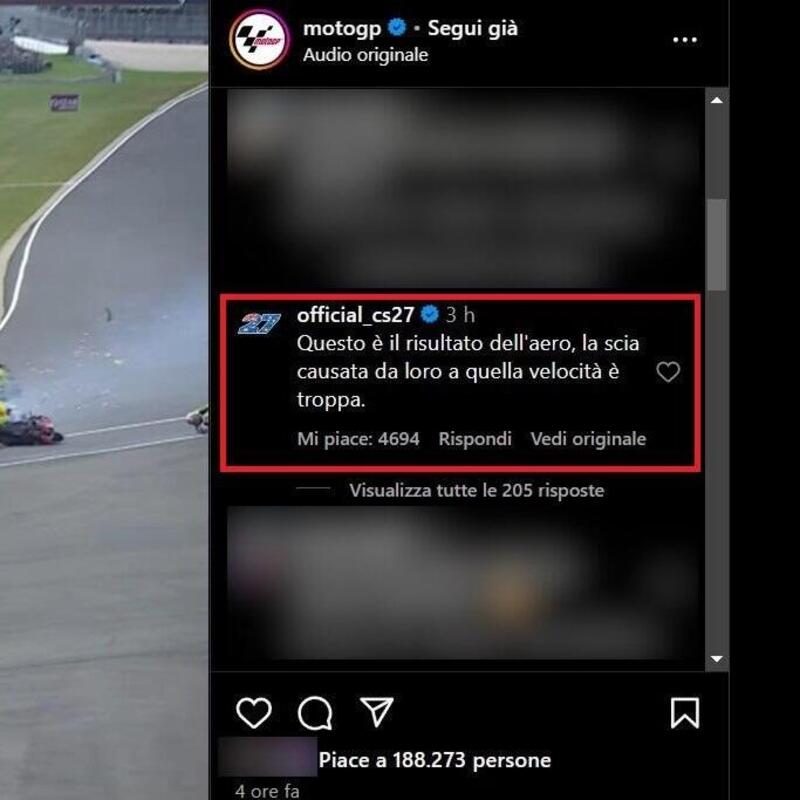The image size is (800, 800).
Task: Open the 'Audio originale' link
Action: (365, 55)
